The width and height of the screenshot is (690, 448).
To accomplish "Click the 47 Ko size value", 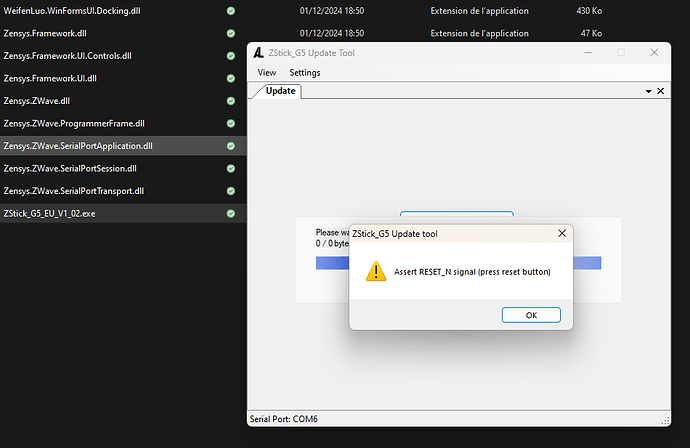I will [591, 33].
